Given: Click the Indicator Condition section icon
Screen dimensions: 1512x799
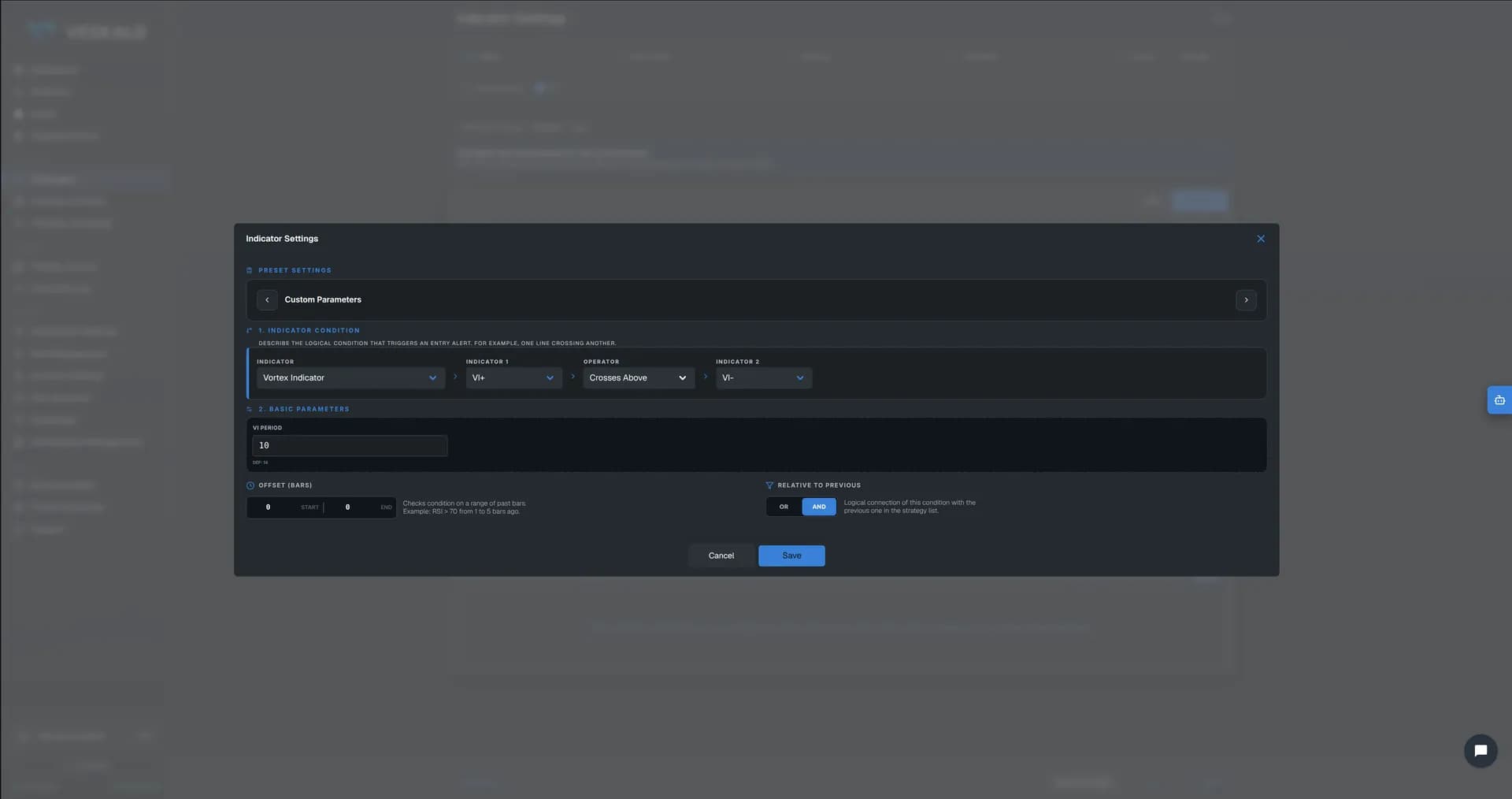Looking at the screenshot, I should (250, 331).
